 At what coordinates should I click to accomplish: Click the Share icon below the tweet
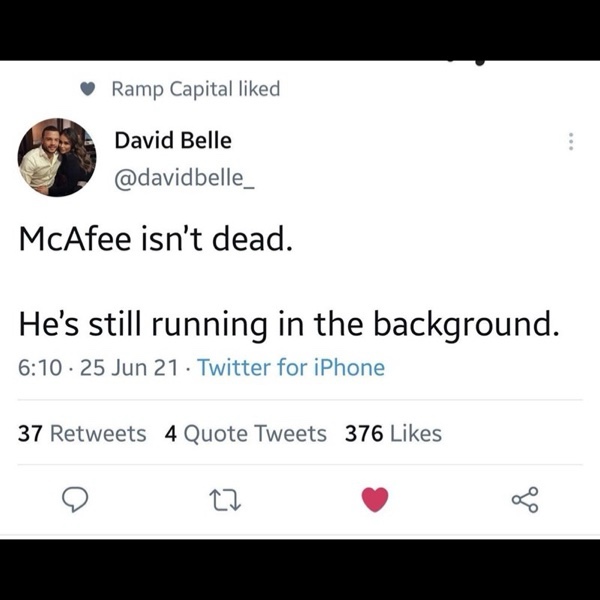(524, 498)
